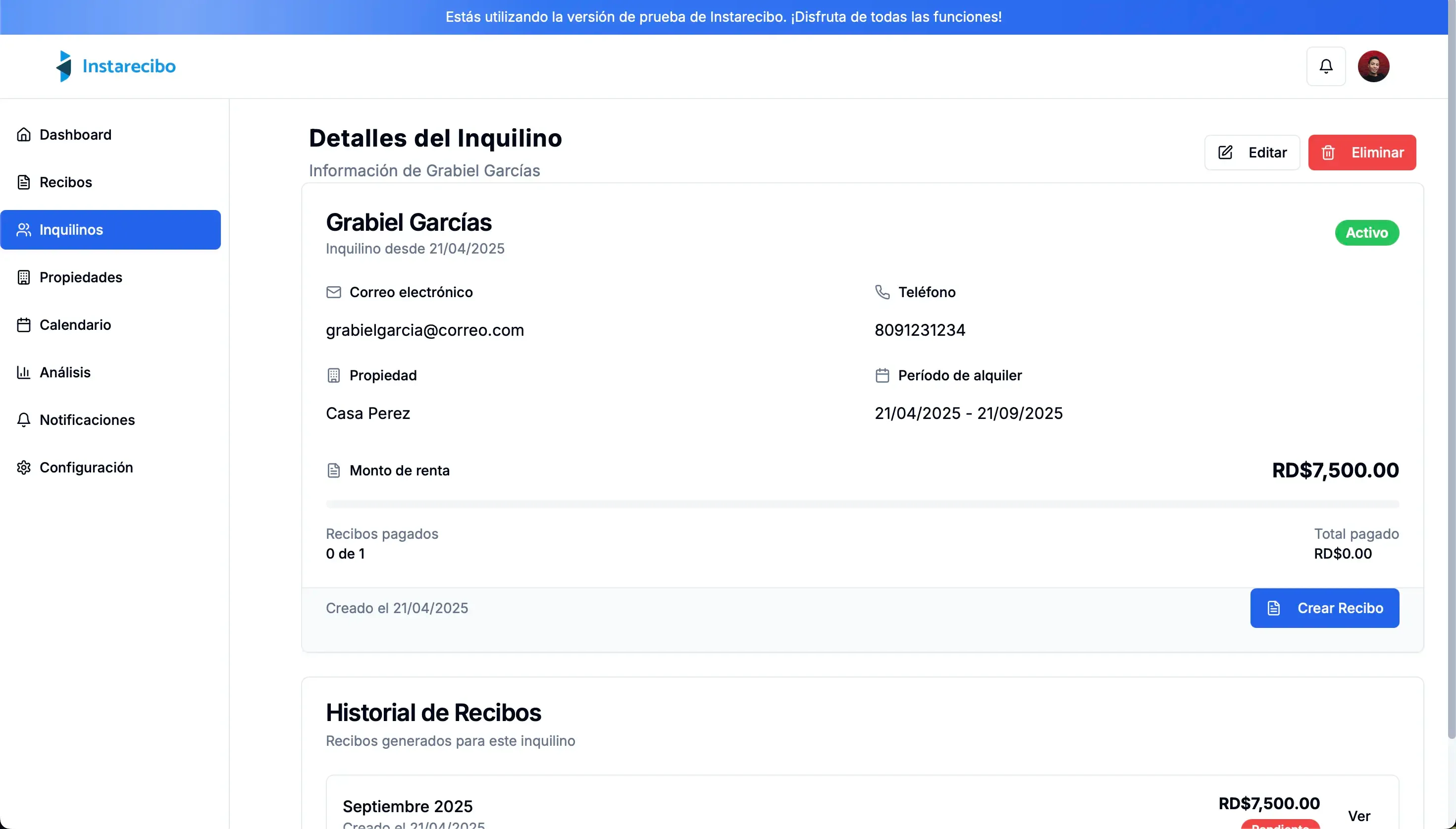Click the building icon beside Propiedad label
1456x829 pixels.
(334, 375)
